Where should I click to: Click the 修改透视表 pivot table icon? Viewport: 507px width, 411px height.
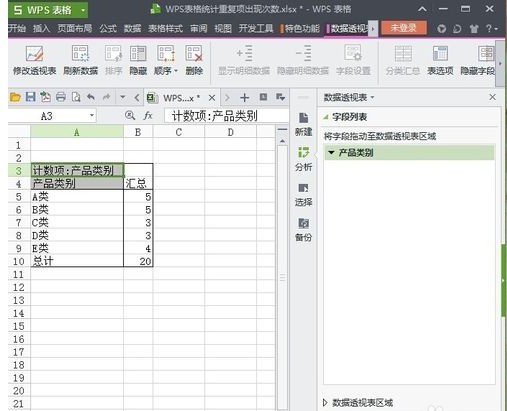(x=34, y=54)
